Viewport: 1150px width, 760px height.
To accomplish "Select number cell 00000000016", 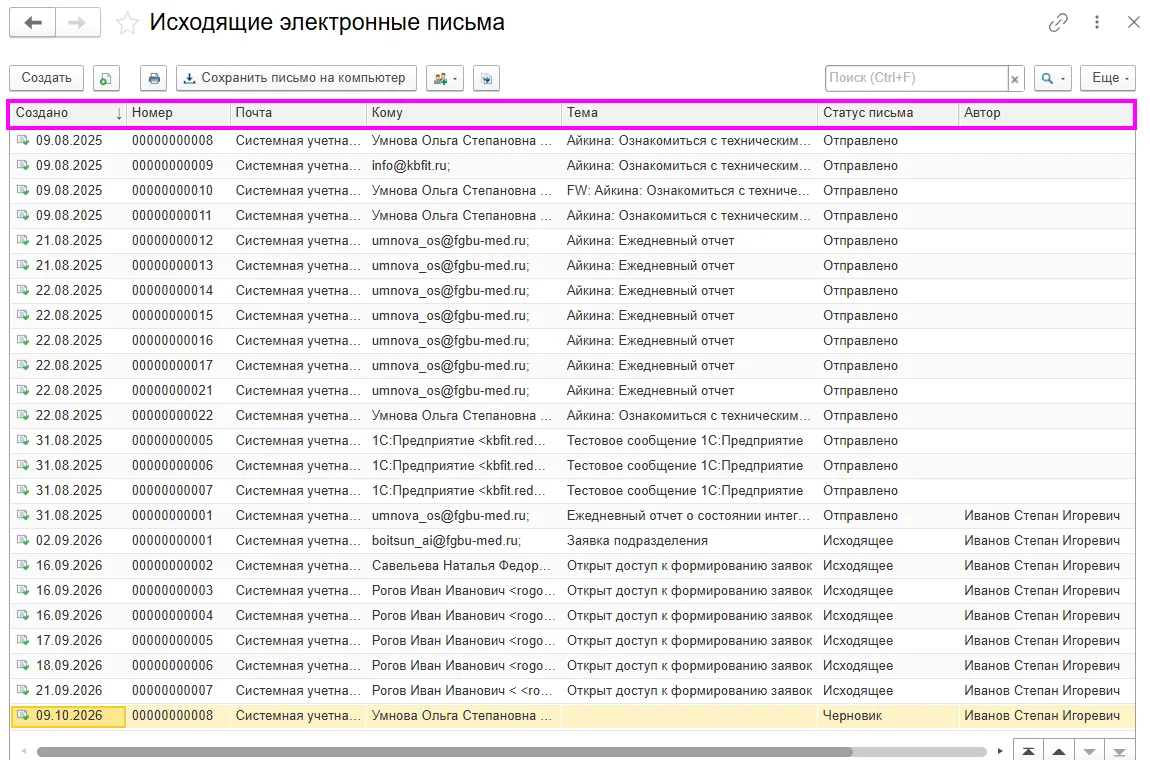I will tap(178, 340).
